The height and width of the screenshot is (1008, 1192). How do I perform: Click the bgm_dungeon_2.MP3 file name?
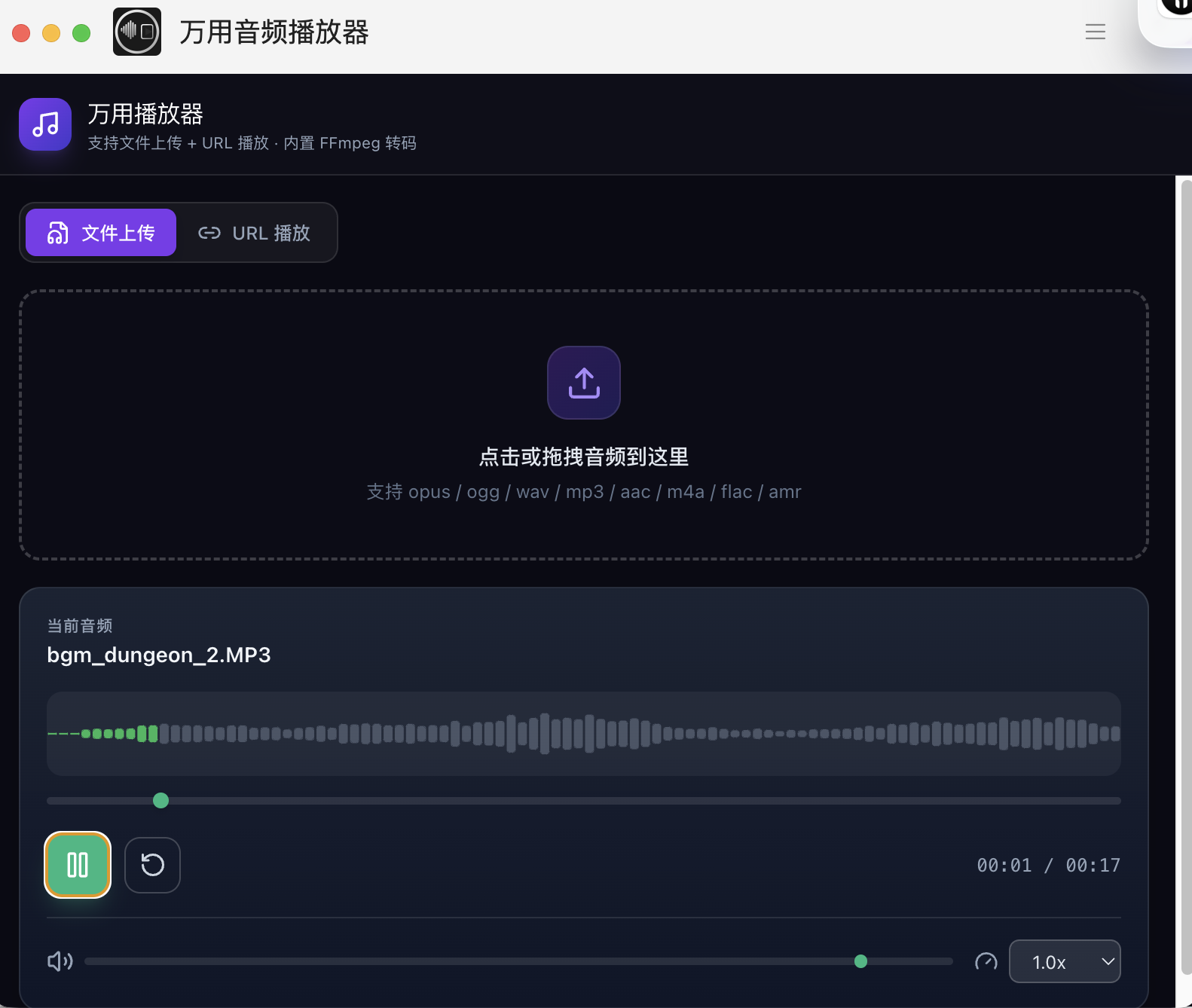[159, 655]
